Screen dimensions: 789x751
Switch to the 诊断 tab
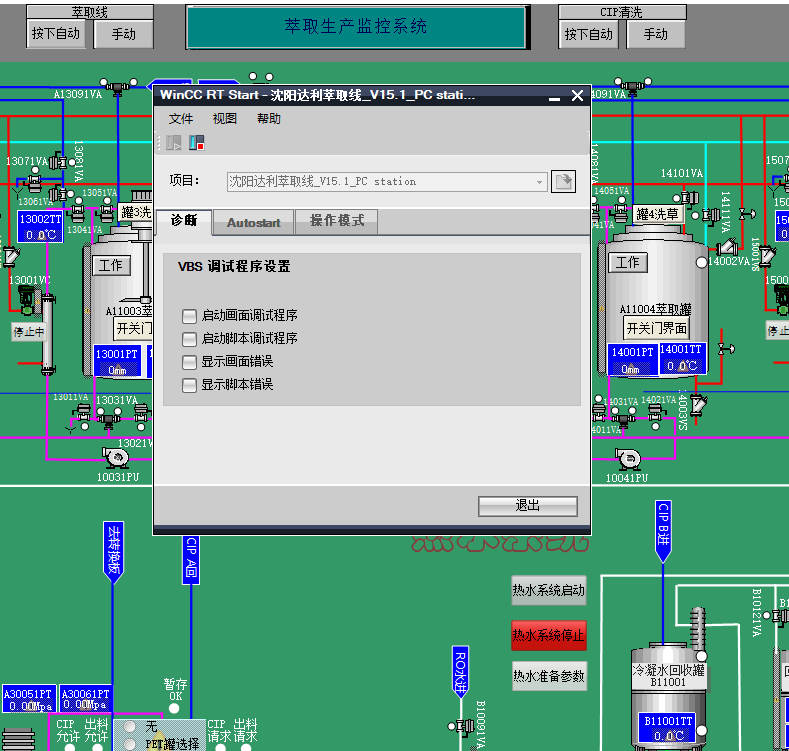[x=184, y=221]
